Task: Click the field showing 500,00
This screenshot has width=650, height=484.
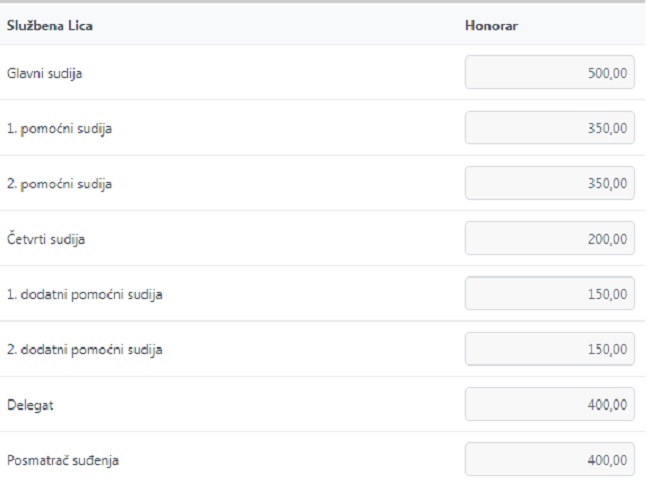Action: 549,72
